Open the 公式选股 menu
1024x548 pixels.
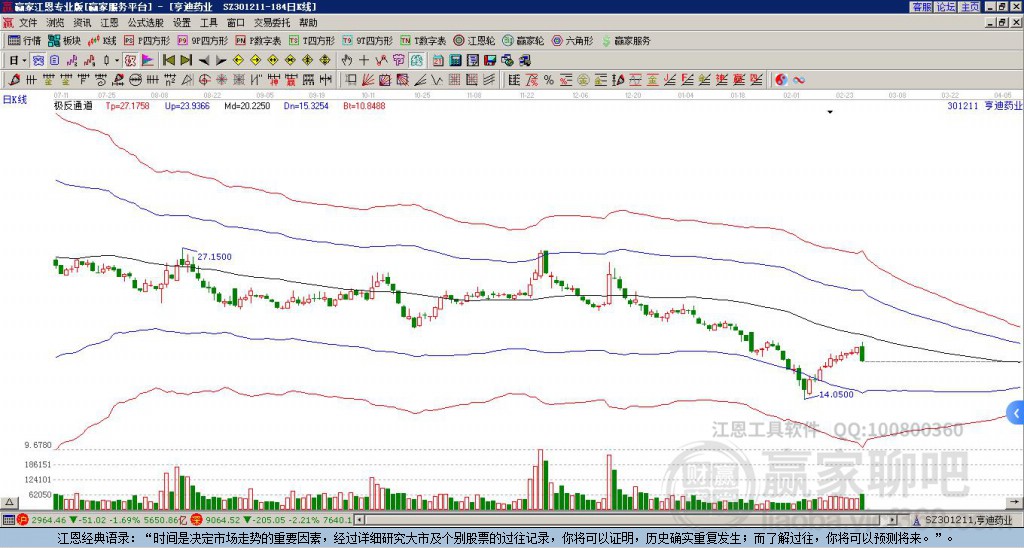pyautogui.click(x=146, y=23)
